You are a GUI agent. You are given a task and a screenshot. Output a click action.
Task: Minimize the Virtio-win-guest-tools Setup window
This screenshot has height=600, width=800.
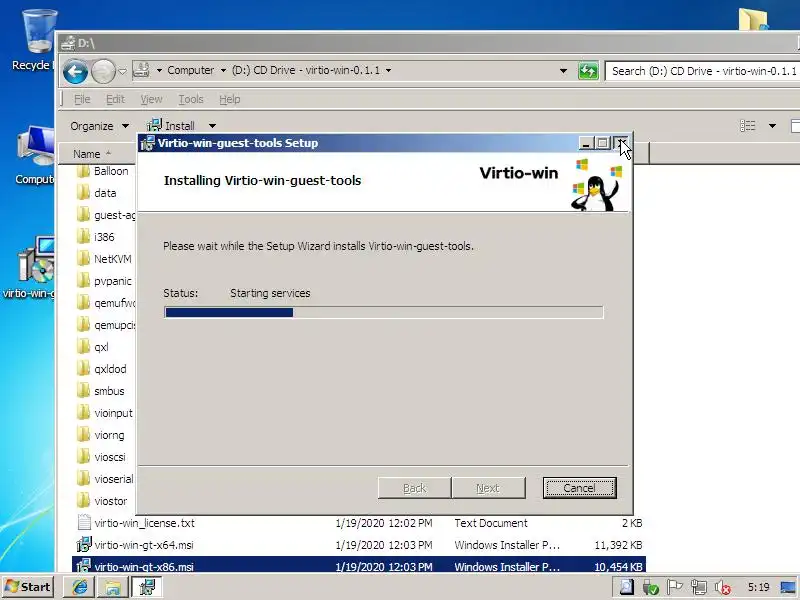pos(586,143)
